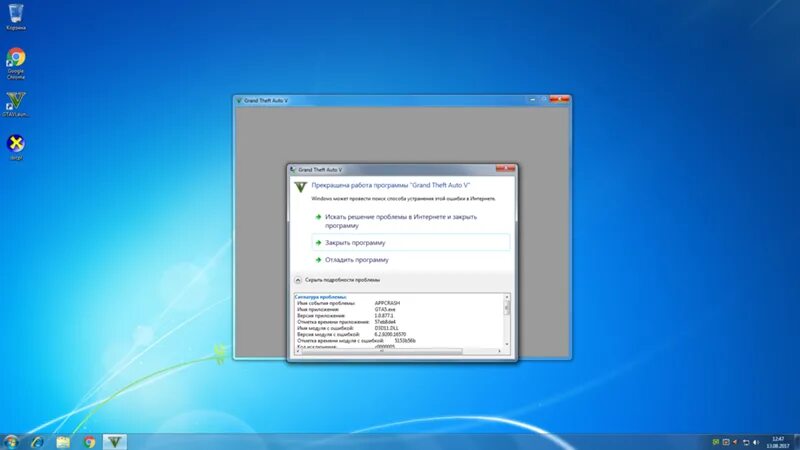800x450 pixels.
Task: Choose to search the Internet for a solution
Action: pyautogui.click(x=411, y=221)
